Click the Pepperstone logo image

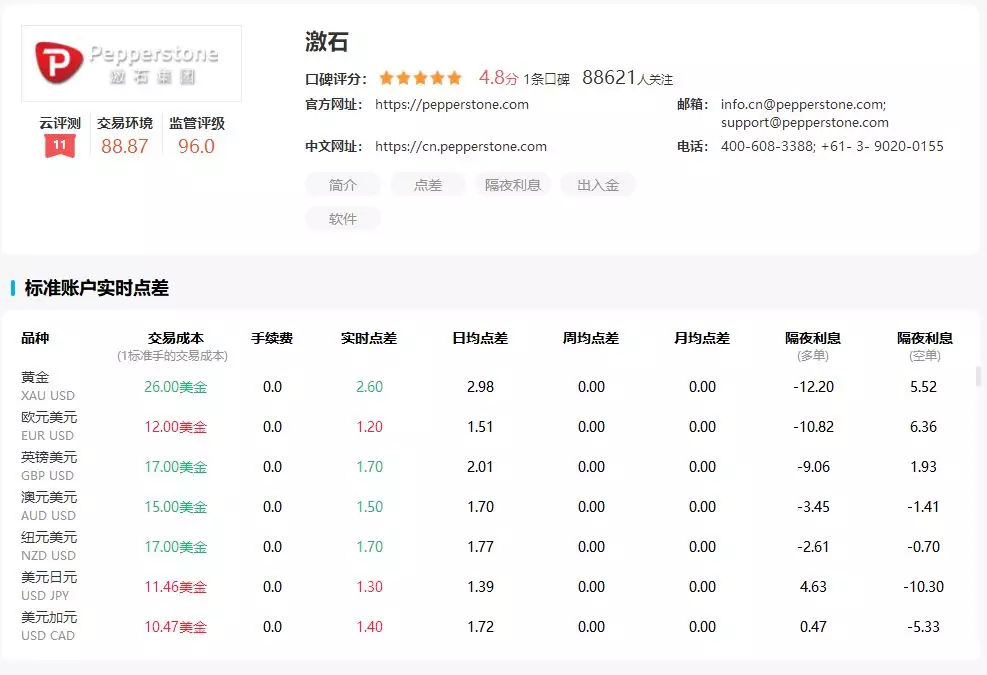[131, 63]
